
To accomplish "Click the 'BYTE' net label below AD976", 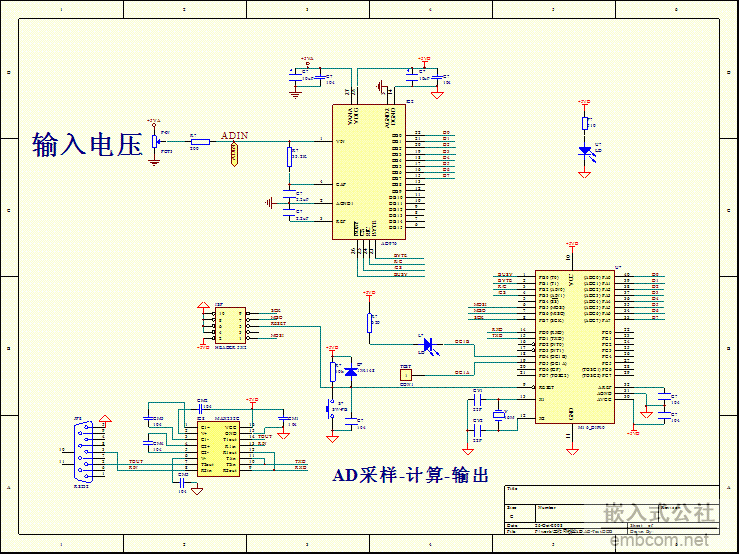I will pos(400,256).
